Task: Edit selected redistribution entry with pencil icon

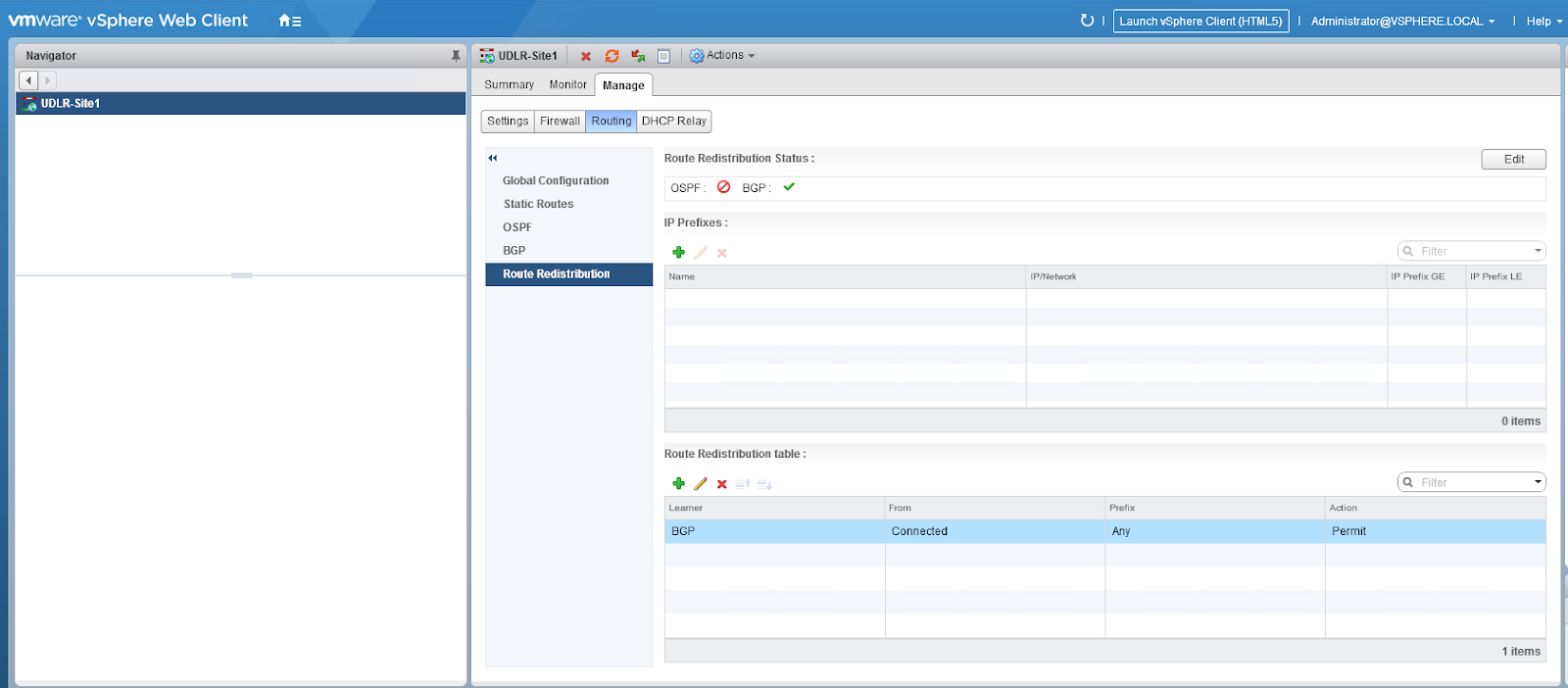Action: [x=701, y=484]
